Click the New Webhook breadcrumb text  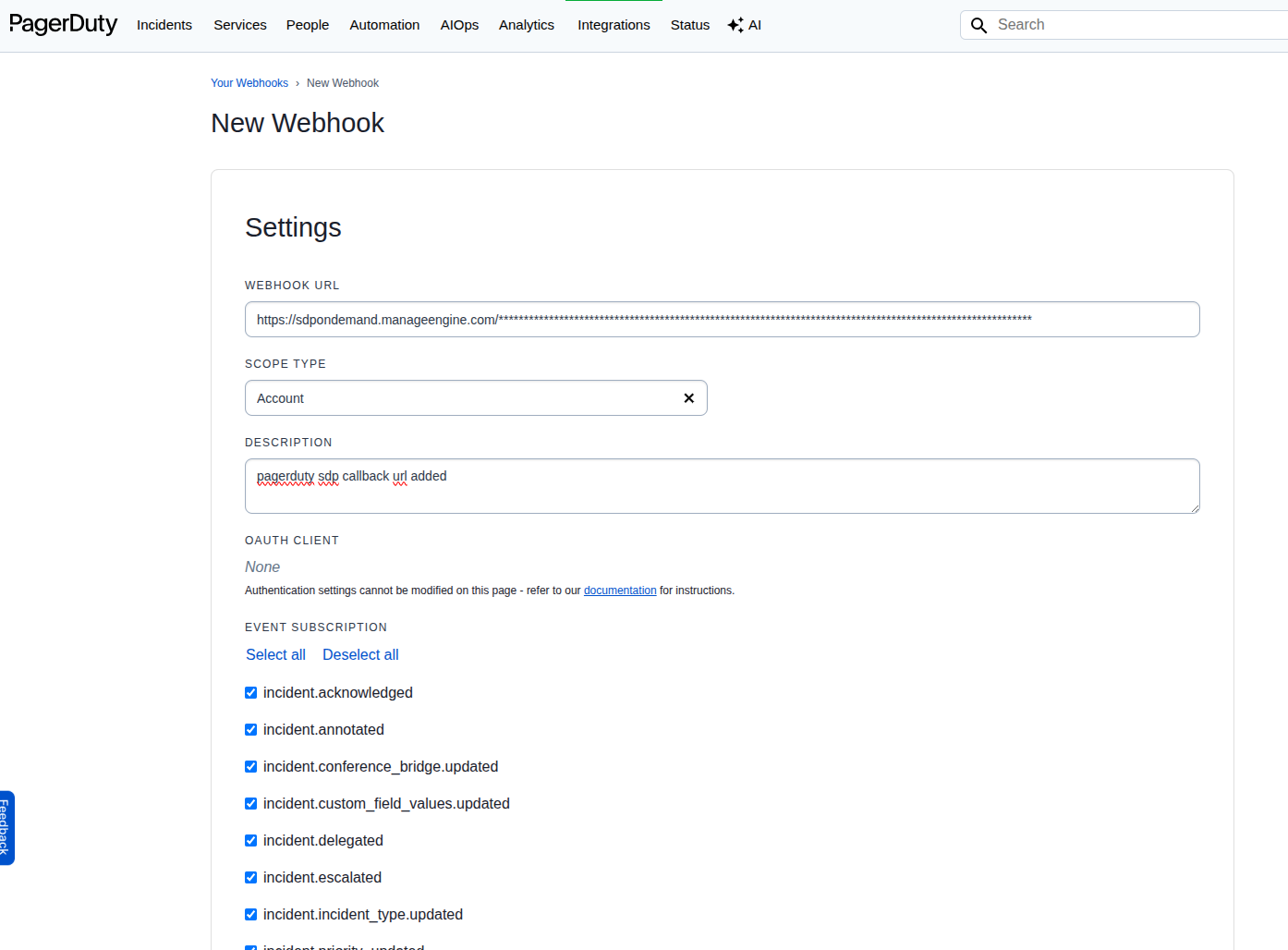point(343,83)
